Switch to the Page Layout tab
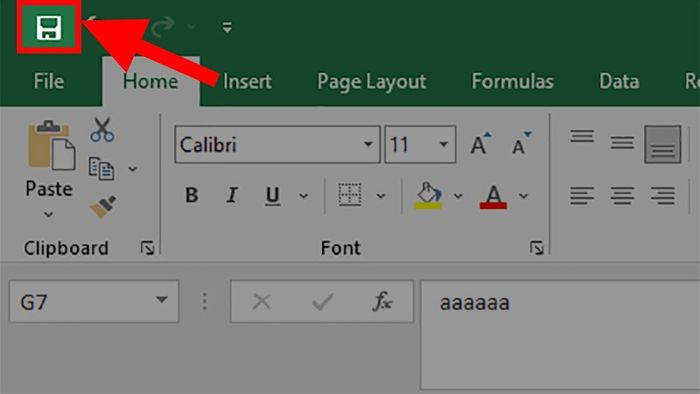This screenshot has height=394, width=700. point(371,82)
